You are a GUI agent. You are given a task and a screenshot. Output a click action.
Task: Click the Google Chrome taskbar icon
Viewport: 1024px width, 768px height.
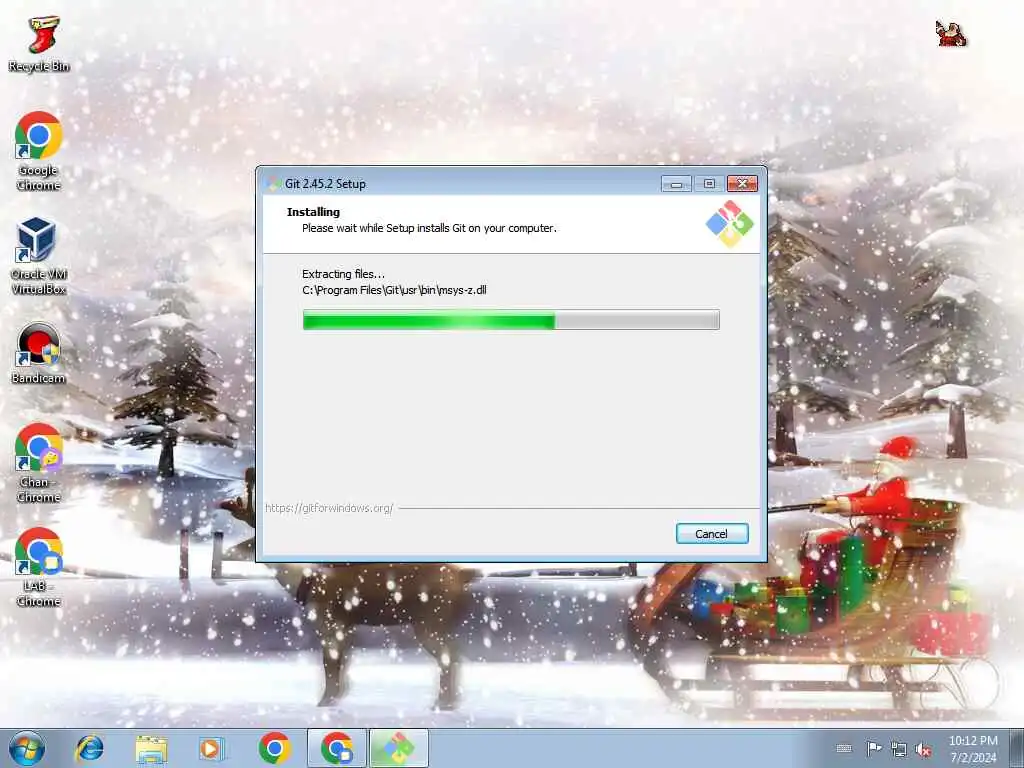click(274, 748)
